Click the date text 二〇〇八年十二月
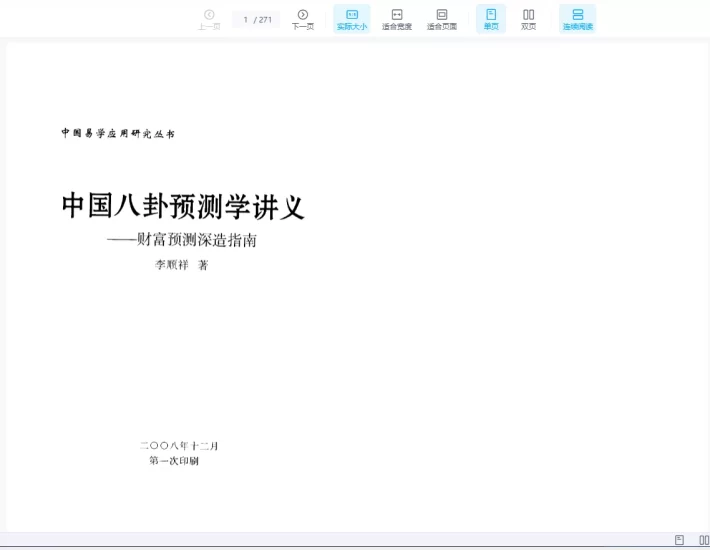 pyautogui.click(x=179, y=446)
